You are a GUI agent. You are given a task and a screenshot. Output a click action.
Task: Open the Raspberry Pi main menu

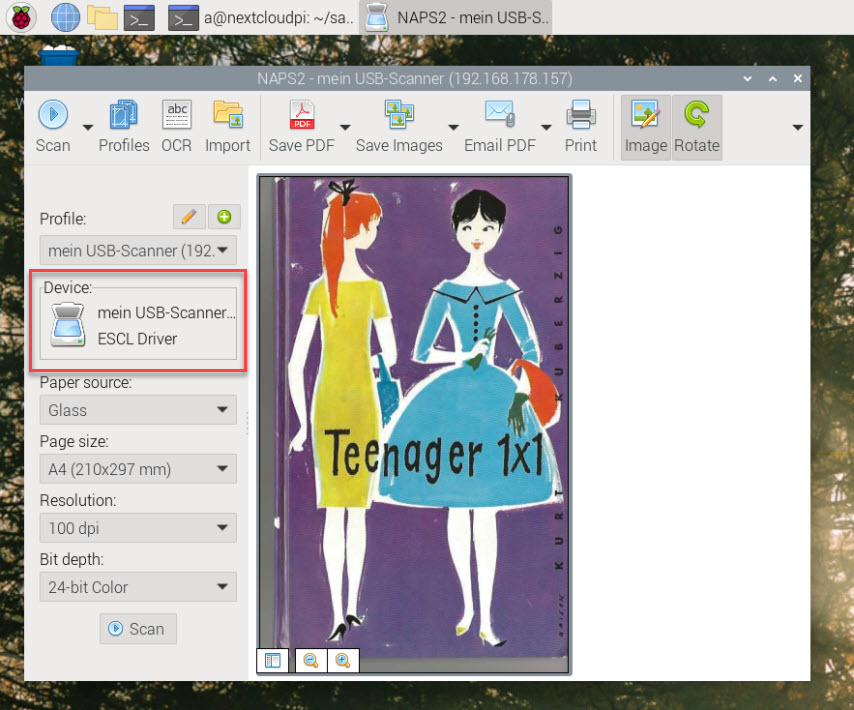21,17
